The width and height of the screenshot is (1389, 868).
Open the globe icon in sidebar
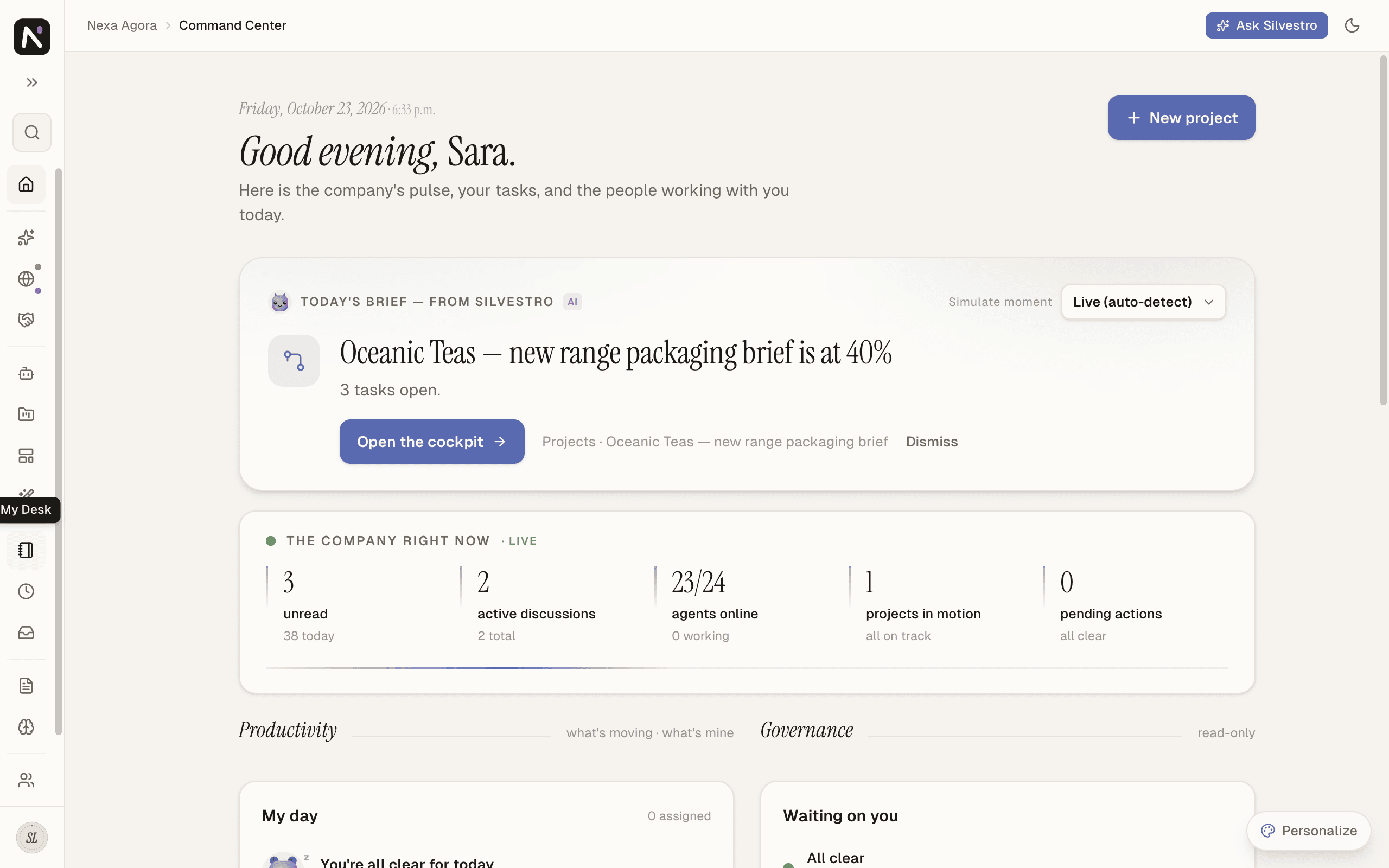(26, 279)
